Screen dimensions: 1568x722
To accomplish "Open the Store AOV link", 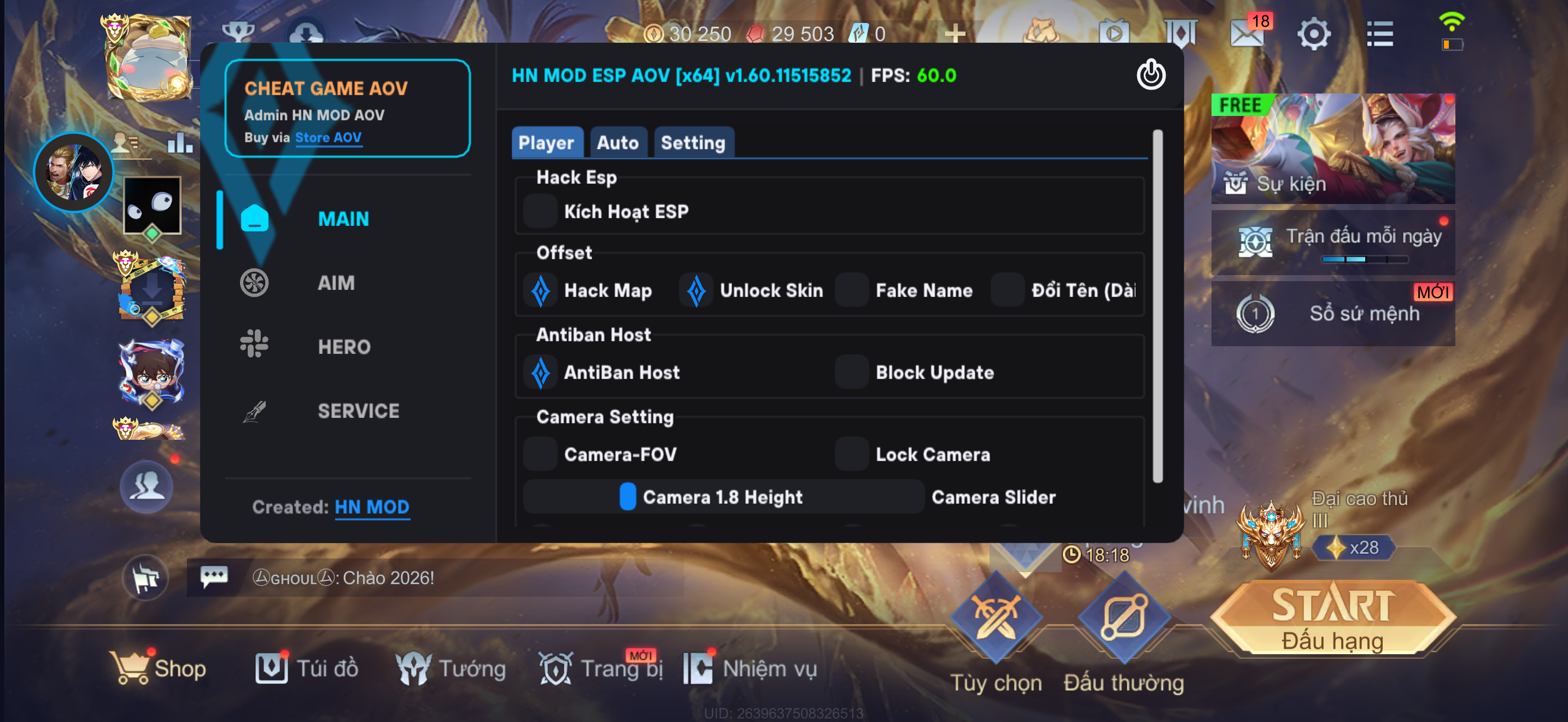I will 328,138.
